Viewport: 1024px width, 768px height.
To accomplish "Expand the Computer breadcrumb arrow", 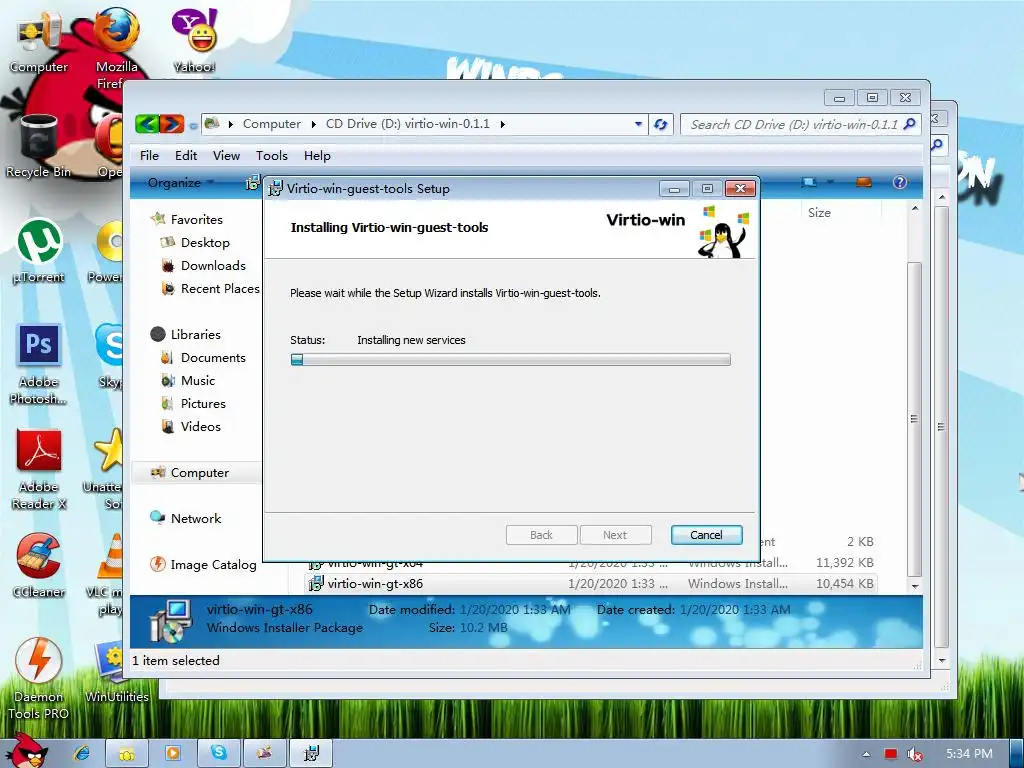I will [313, 124].
